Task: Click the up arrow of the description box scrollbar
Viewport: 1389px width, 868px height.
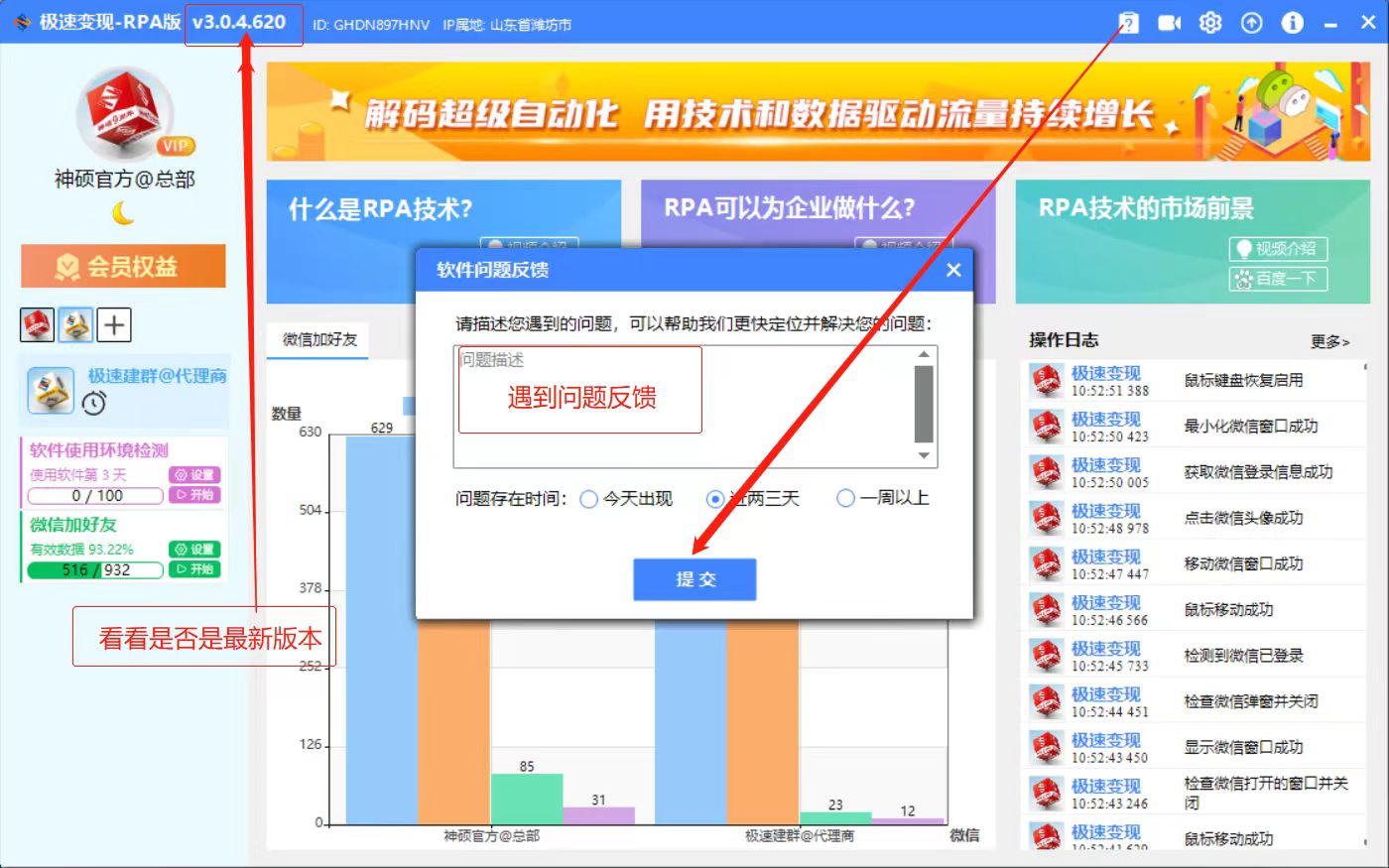Action: [924, 355]
